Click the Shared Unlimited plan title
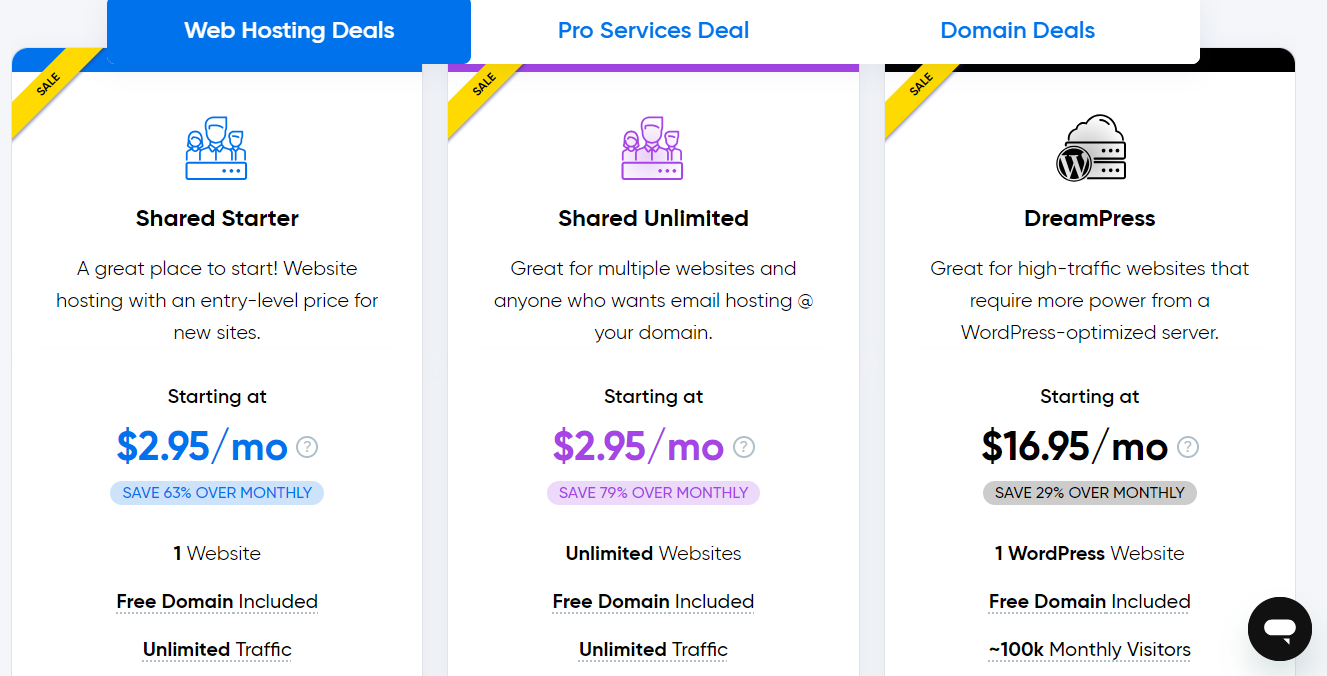1327x676 pixels. click(x=653, y=218)
